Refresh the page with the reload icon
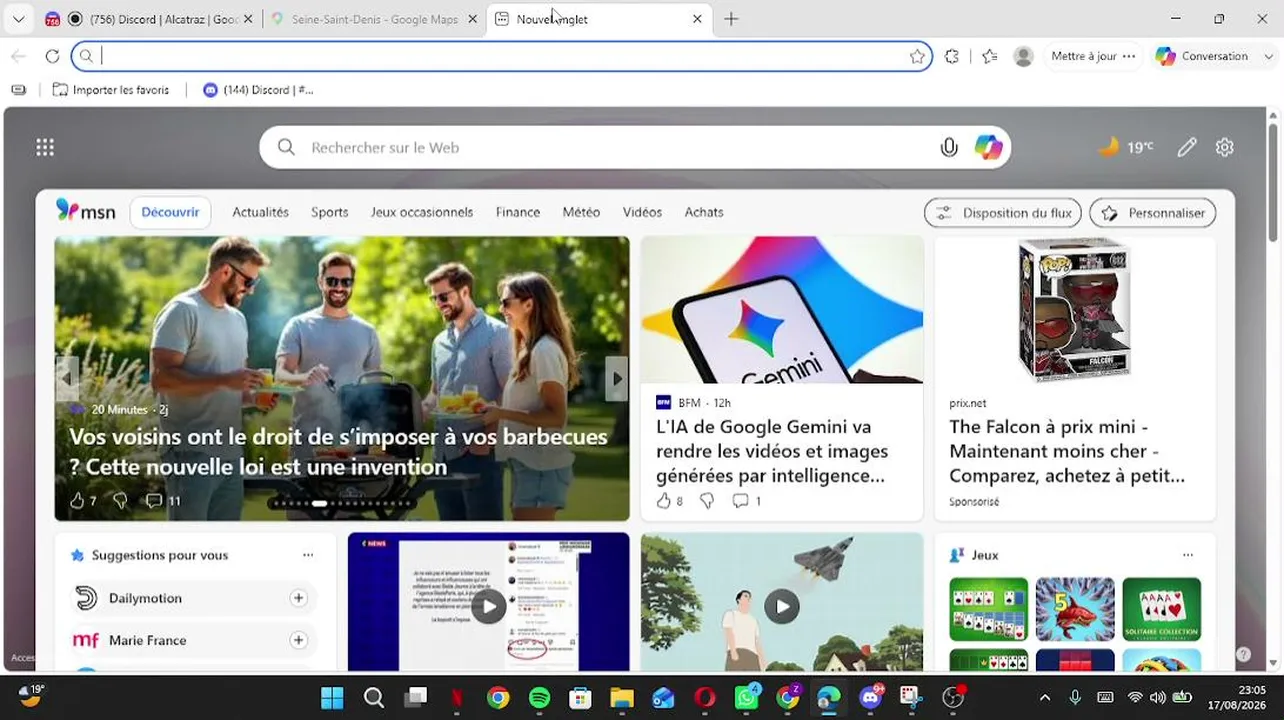 tap(52, 56)
